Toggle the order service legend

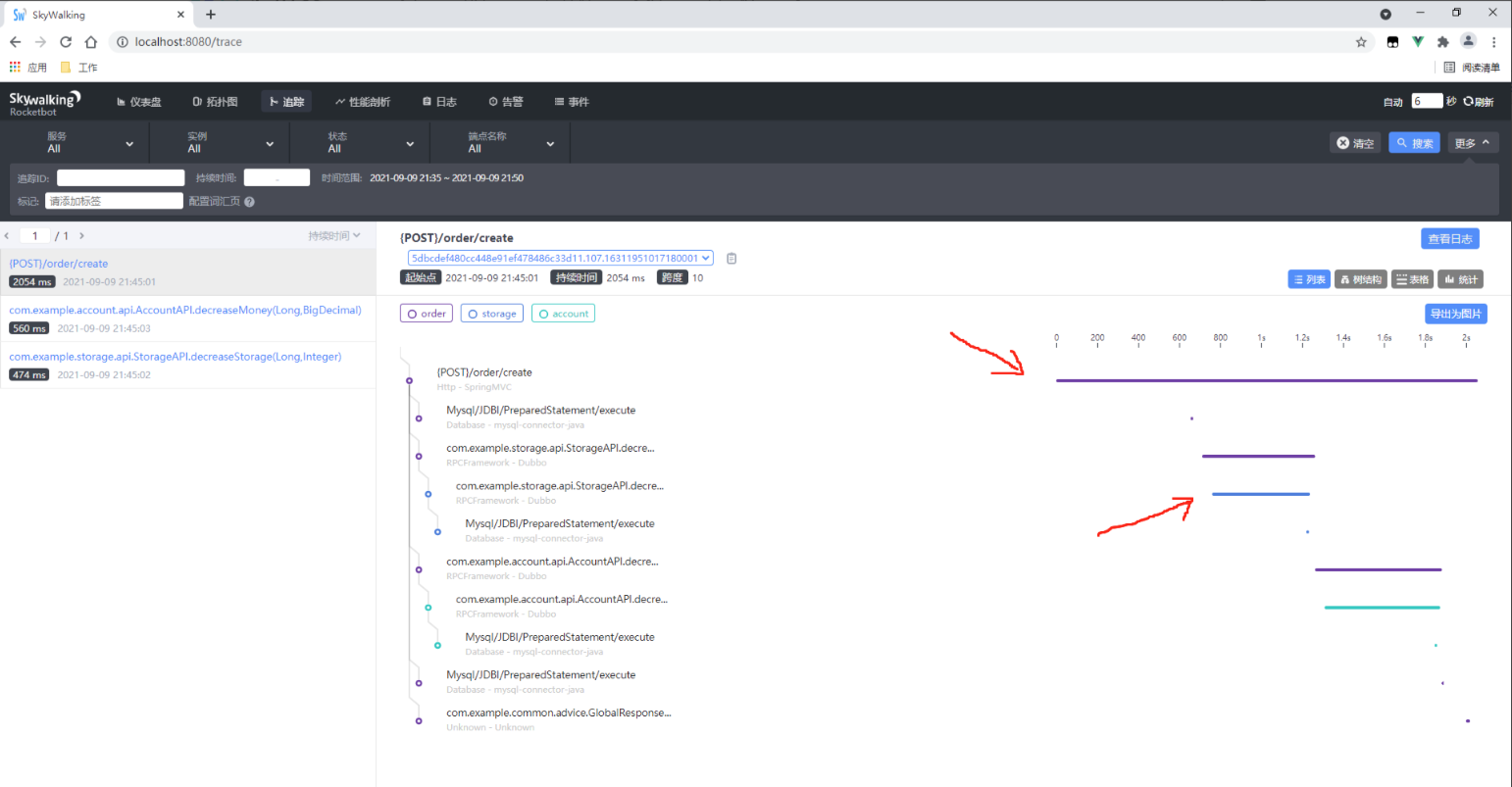pyautogui.click(x=427, y=314)
